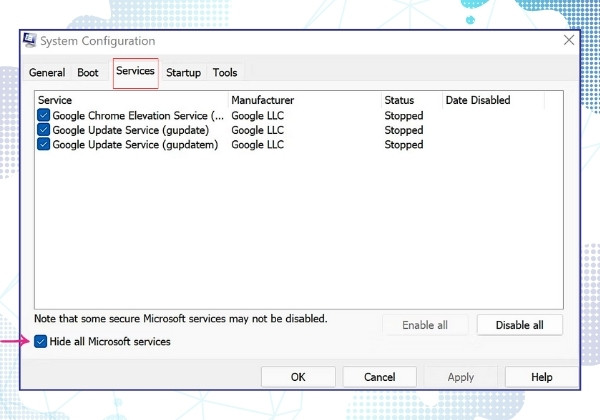The image size is (600, 420).
Task: Uncheck Google Update Service (gupdatem) checkbox
Action: (44, 144)
